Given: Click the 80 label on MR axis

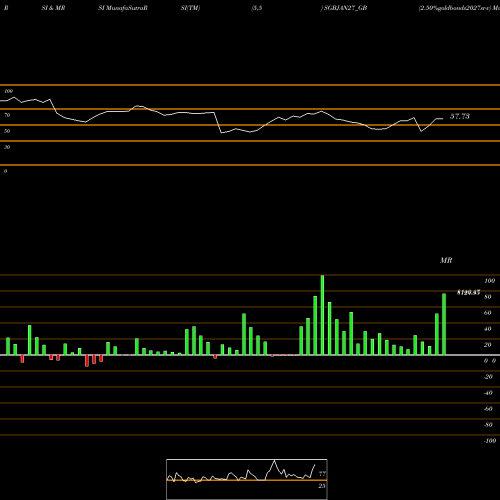Looking at the screenshot, I should pyautogui.click(x=488, y=297).
